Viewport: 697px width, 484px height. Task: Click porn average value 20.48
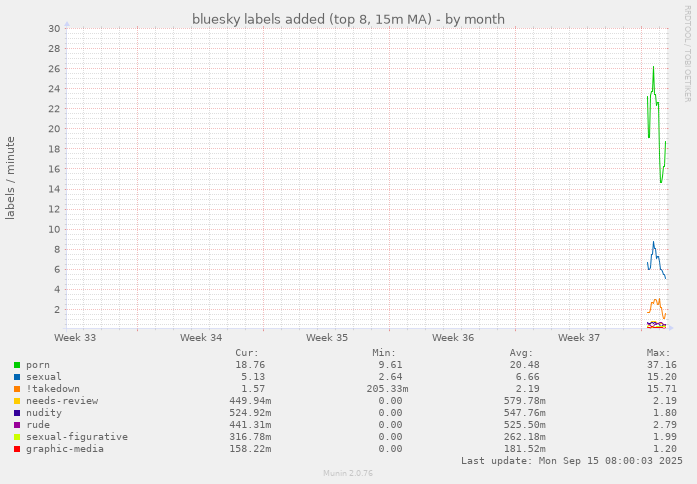pos(525,365)
